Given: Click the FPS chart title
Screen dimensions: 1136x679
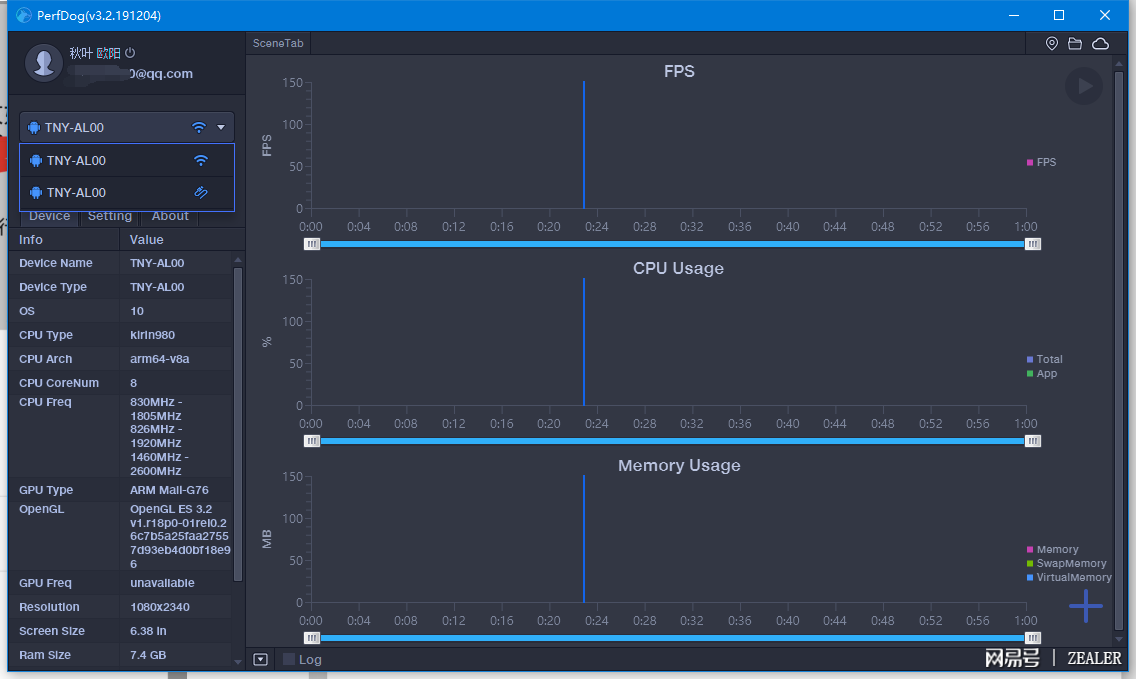Looking at the screenshot, I should coord(679,71).
